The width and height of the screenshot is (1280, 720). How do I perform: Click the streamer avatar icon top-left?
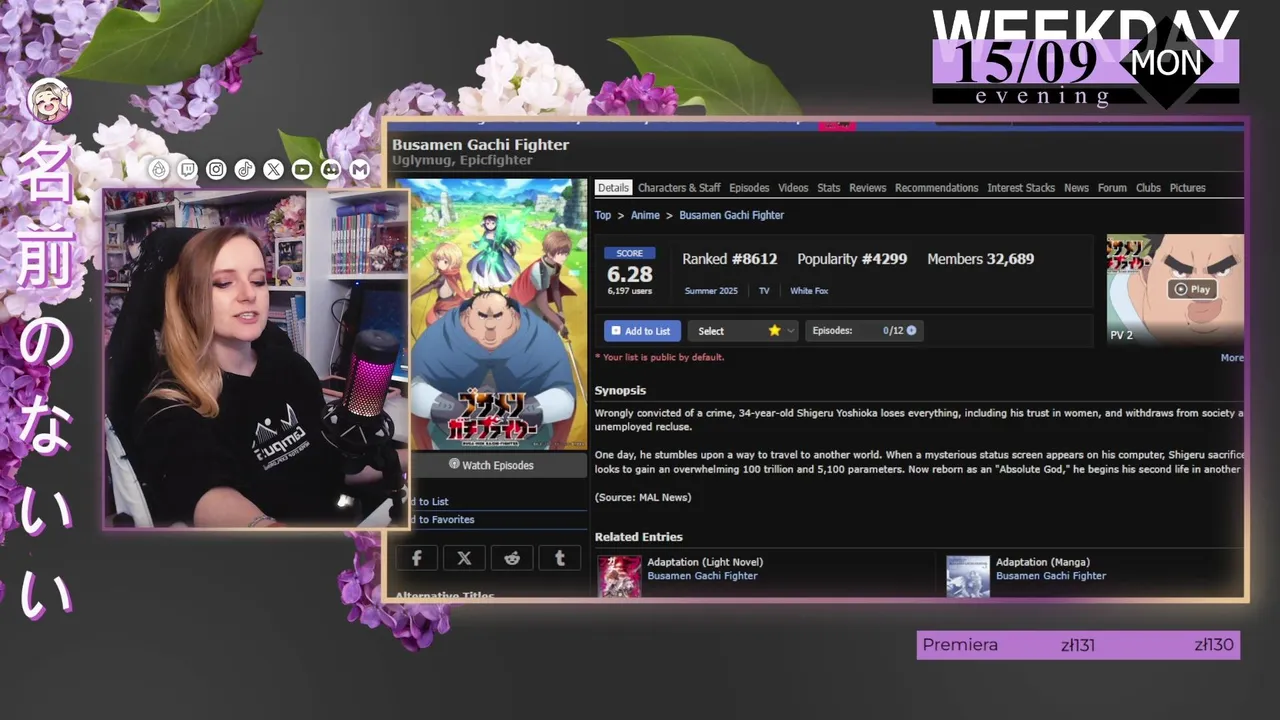(x=50, y=100)
